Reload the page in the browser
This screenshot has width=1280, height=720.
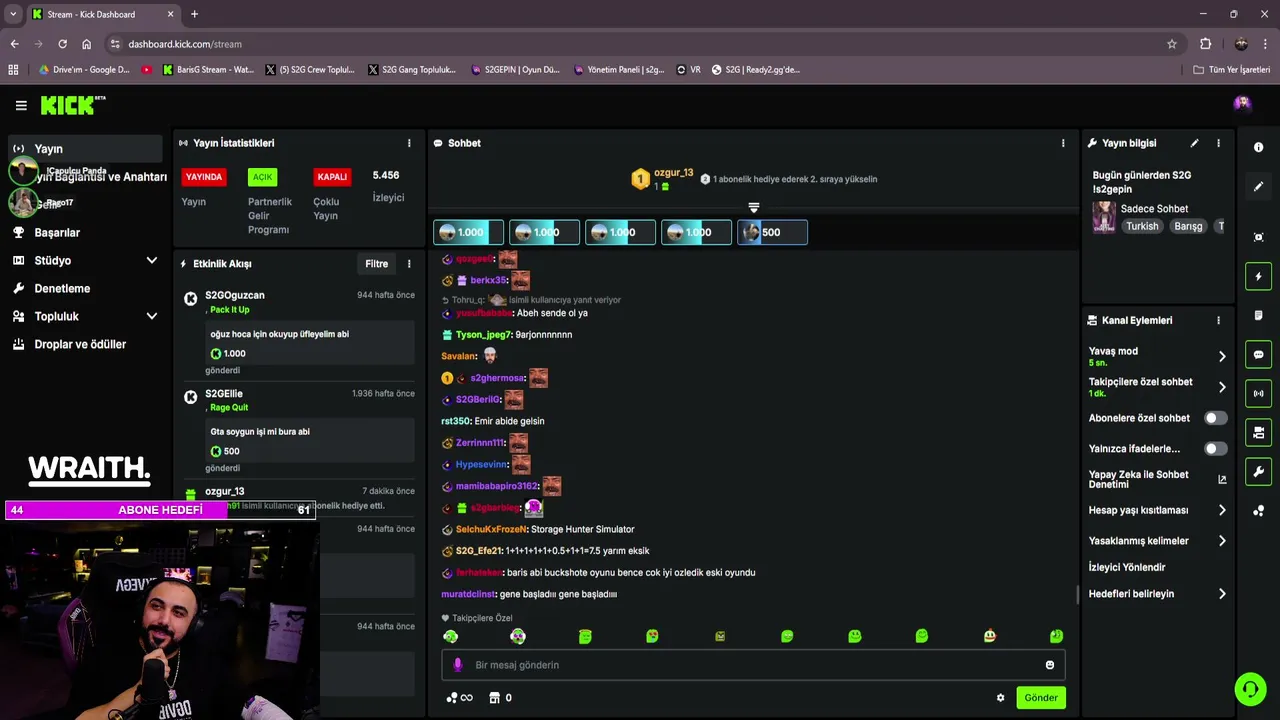pyautogui.click(x=62, y=44)
